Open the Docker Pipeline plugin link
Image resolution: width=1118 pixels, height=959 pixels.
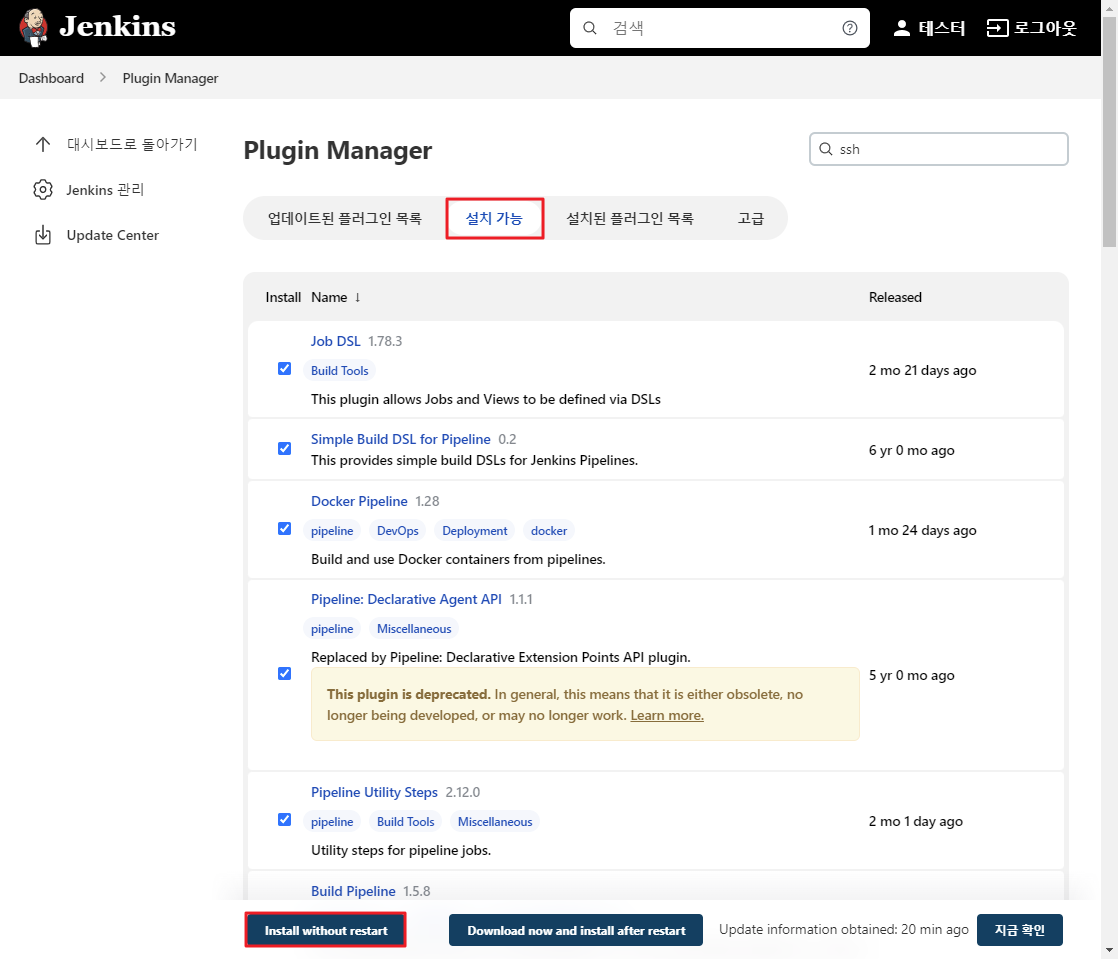pos(359,501)
